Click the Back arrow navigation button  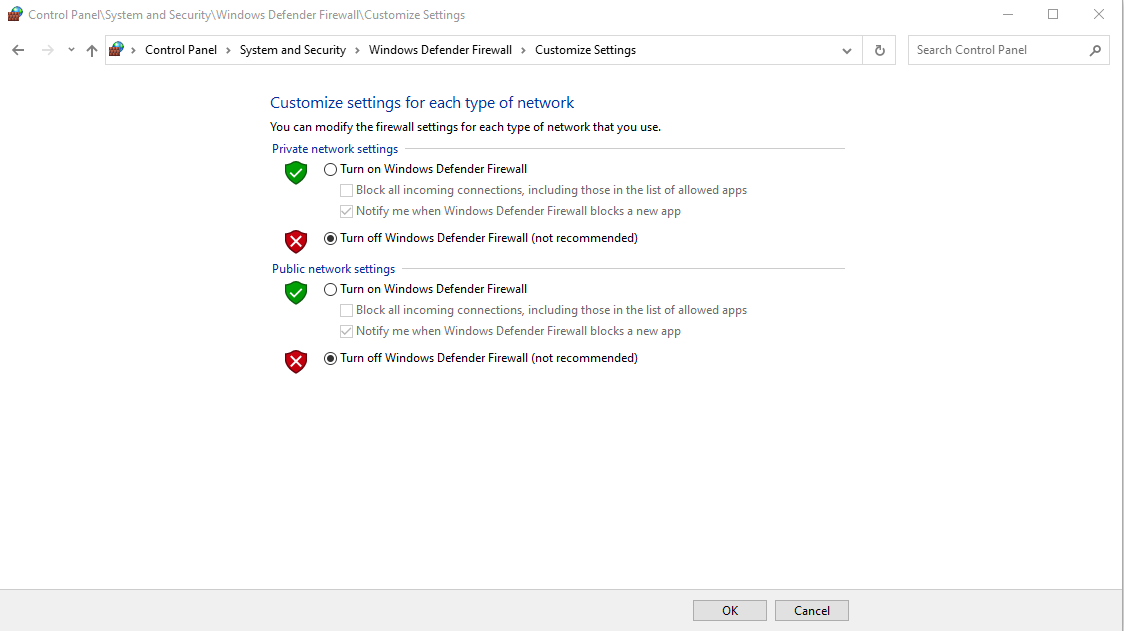click(x=18, y=50)
